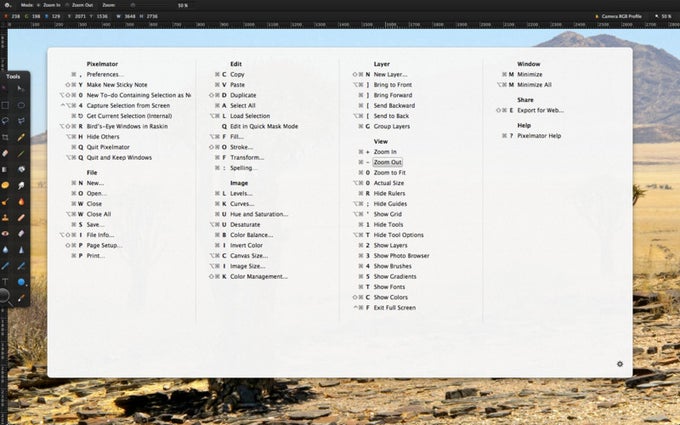Click Pixelmator Help under Help
Image resolution: width=680 pixels, height=425 pixels.
539,136
